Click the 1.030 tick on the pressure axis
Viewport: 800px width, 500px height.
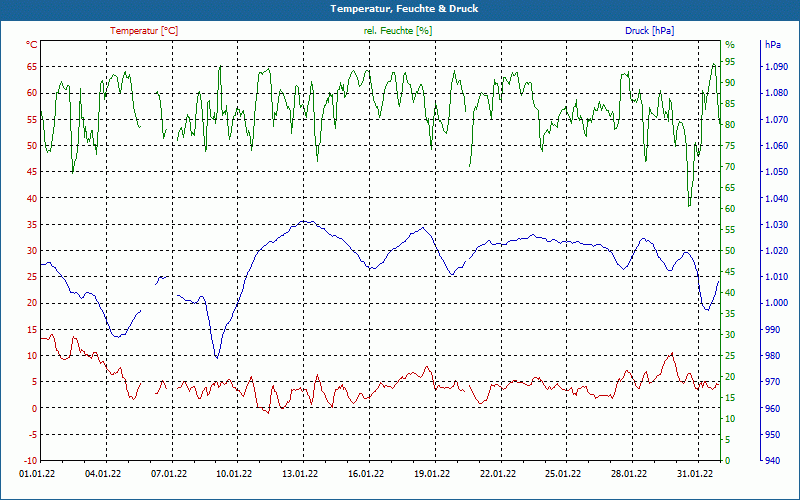click(x=777, y=224)
